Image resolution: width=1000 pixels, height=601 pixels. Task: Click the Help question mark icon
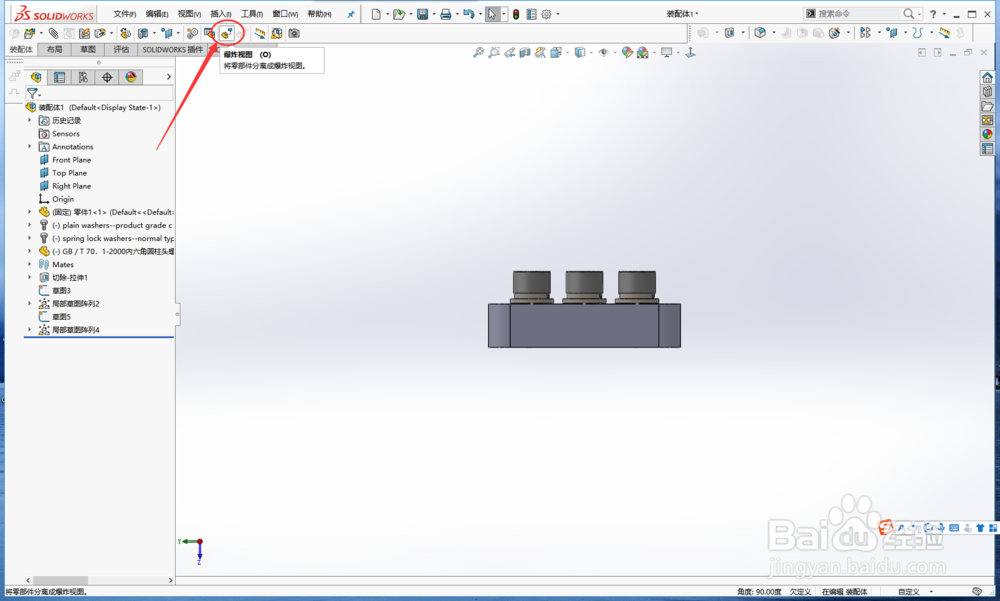(x=933, y=14)
